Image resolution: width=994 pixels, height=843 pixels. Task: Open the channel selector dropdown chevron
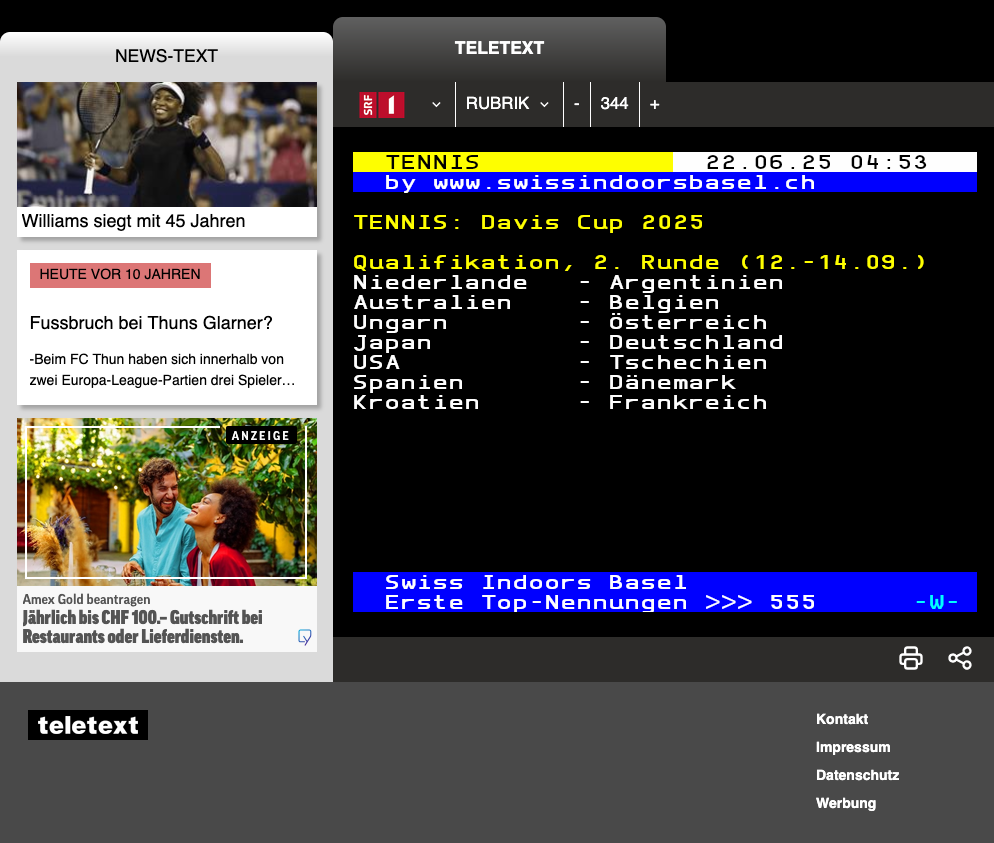click(436, 105)
